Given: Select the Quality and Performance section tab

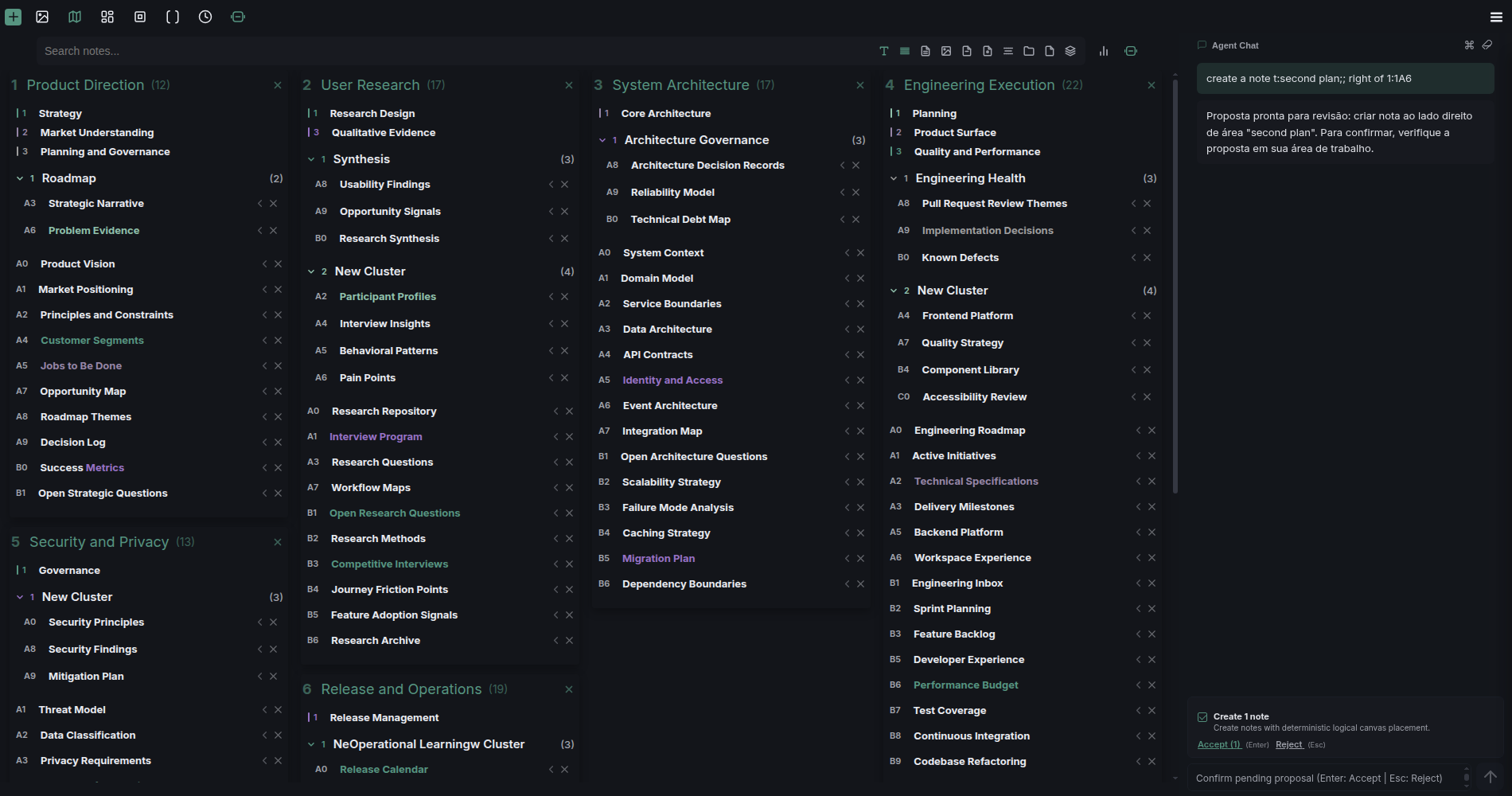Looking at the screenshot, I should 976,152.
